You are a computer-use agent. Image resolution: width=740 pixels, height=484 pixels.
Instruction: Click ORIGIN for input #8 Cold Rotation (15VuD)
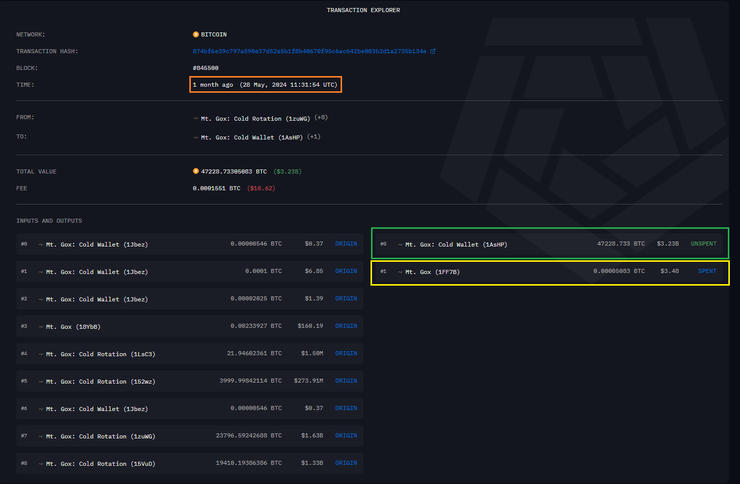tap(346, 464)
